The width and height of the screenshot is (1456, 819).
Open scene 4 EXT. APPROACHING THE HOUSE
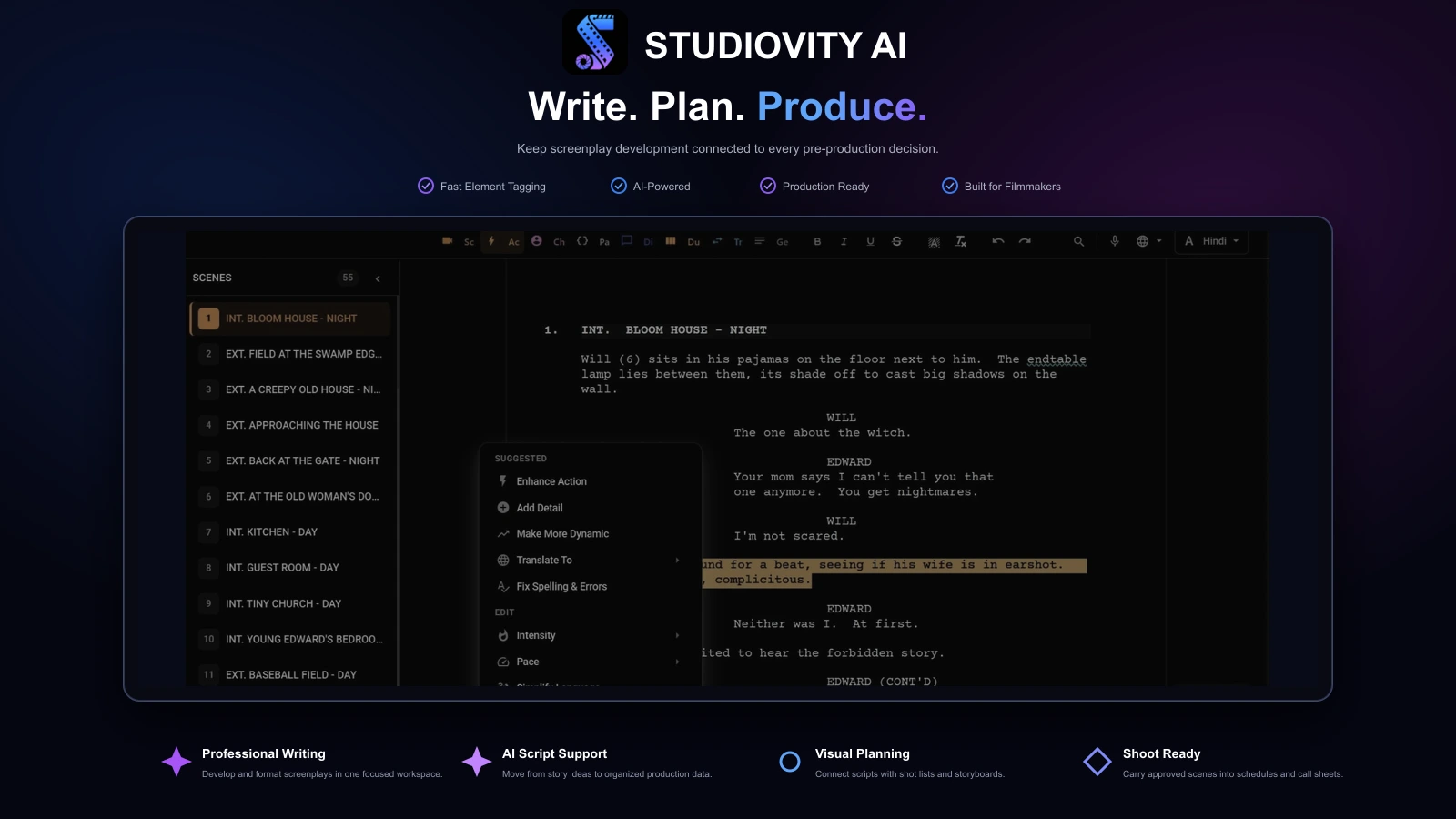click(290, 425)
